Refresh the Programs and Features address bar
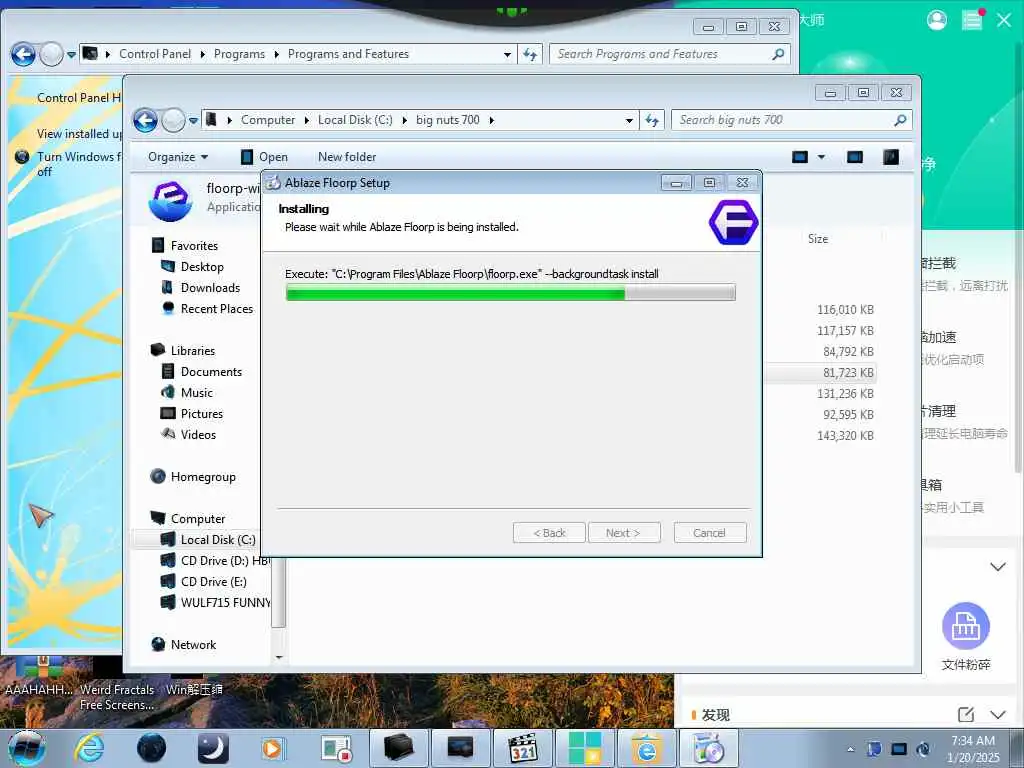Image resolution: width=1024 pixels, height=768 pixels. click(x=530, y=54)
